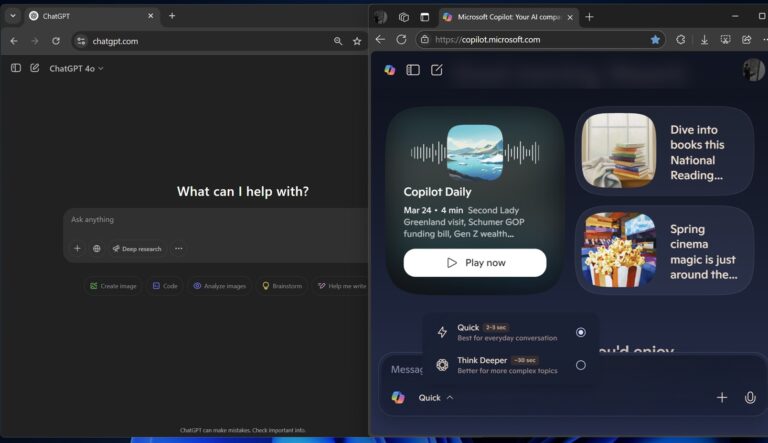Click the Create image suggestion chip

pyautogui.click(x=113, y=286)
